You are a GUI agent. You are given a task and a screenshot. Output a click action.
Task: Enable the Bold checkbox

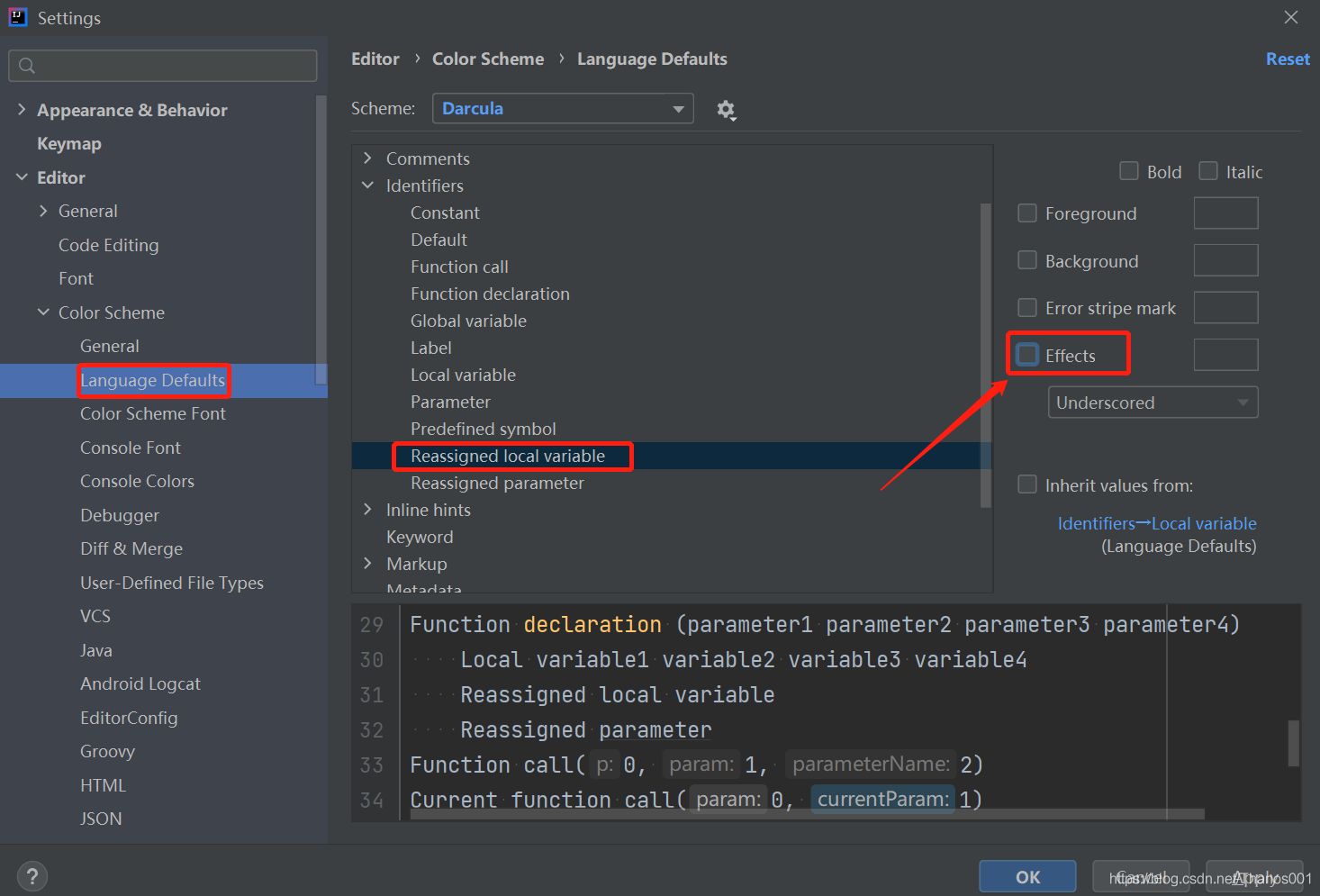pyautogui.click(x=1128, y=171)
